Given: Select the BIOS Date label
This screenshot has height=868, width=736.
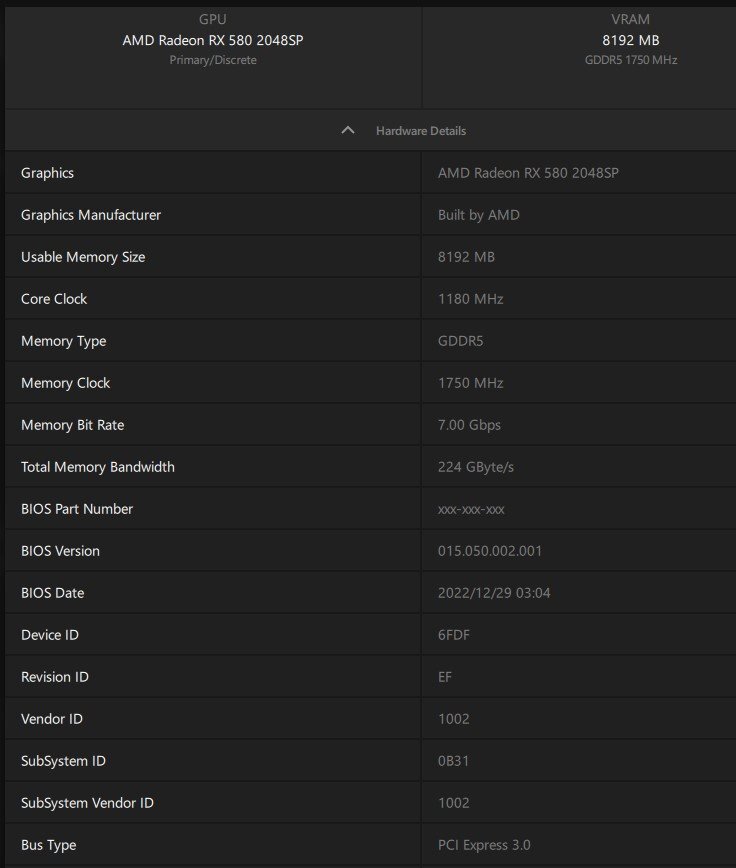Looking at the screenshot, I should (53, 593).
